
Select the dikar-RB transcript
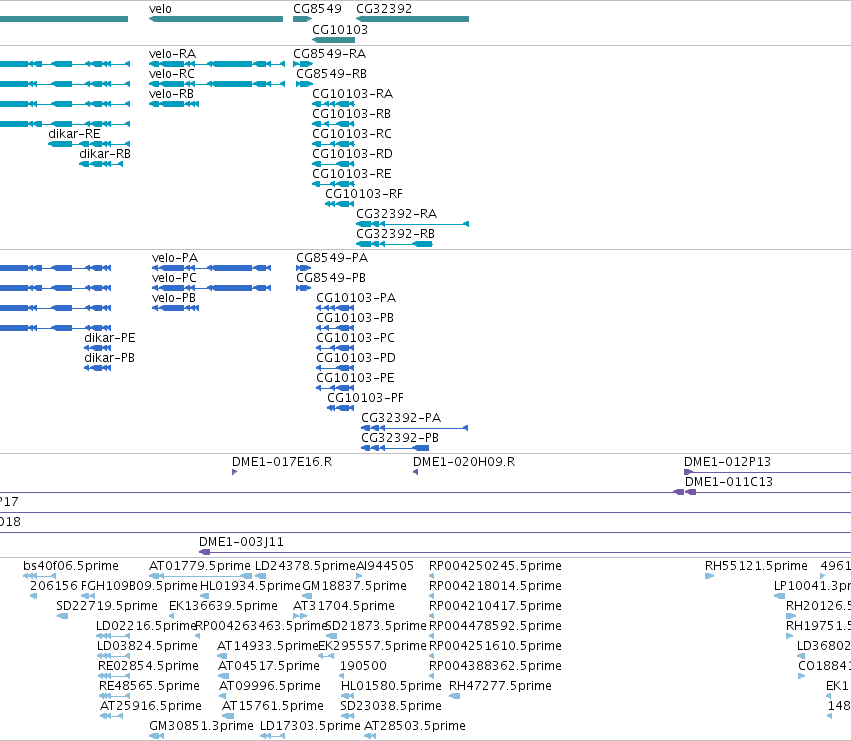[x=101, y=164]
